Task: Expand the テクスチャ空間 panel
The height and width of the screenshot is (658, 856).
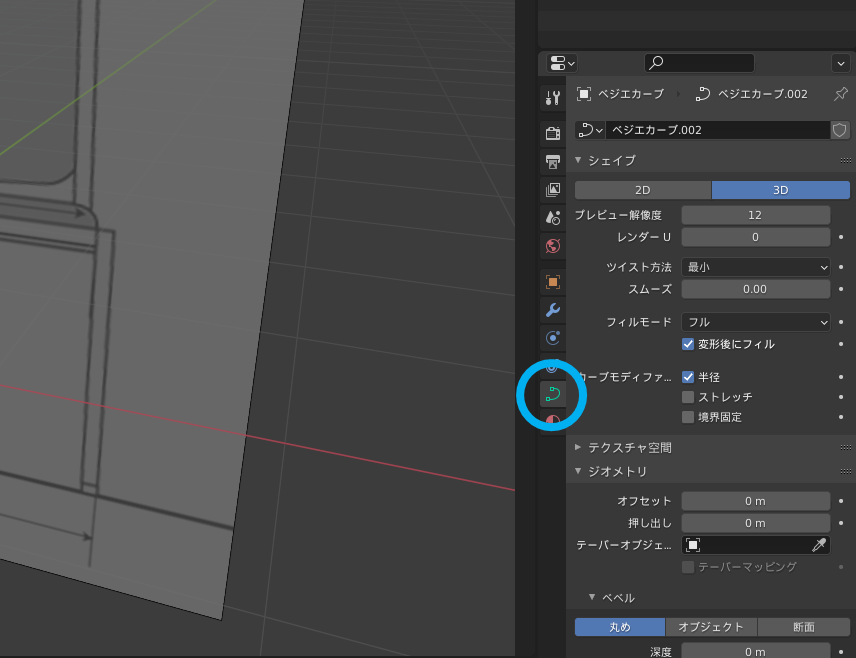Action: [x=578, y=447]
